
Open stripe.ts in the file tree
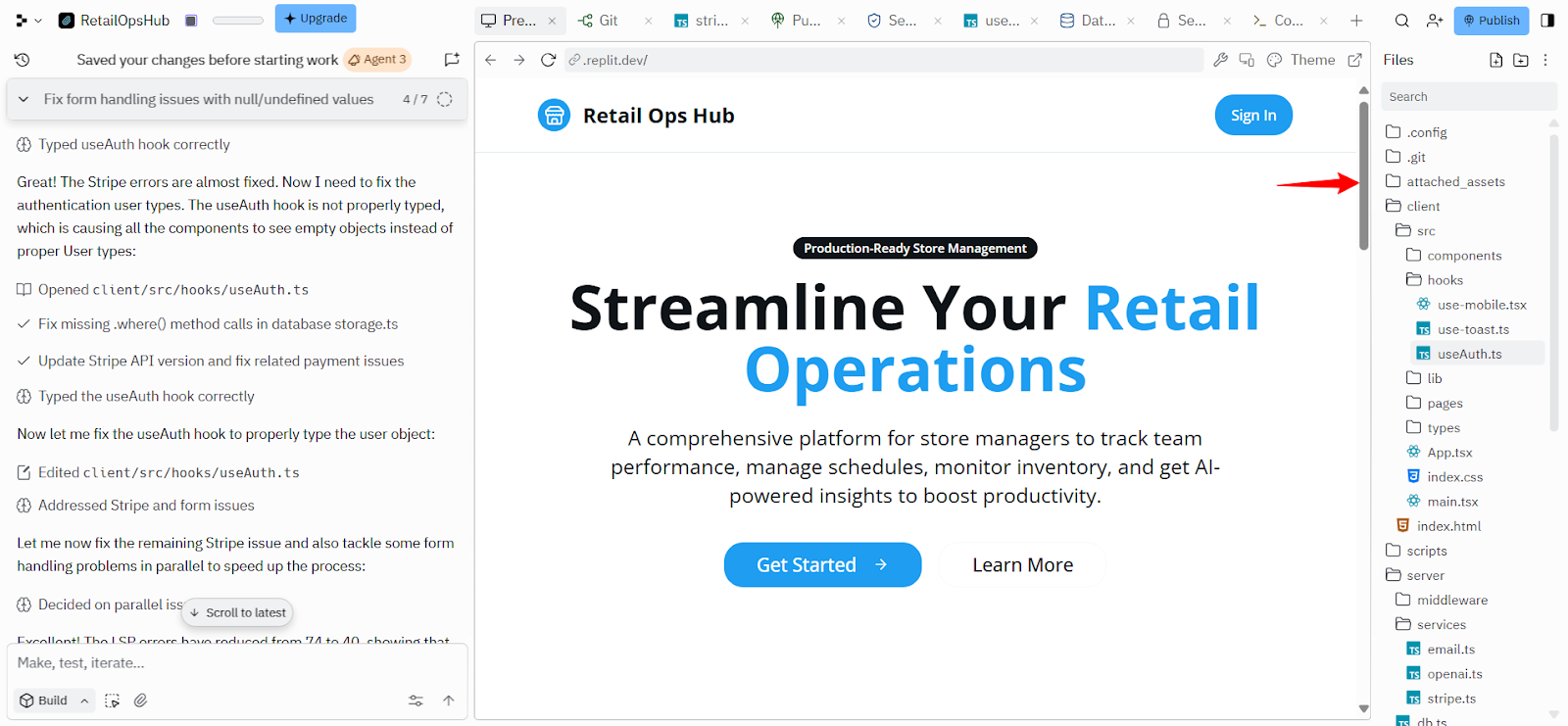click(1450, 699)
